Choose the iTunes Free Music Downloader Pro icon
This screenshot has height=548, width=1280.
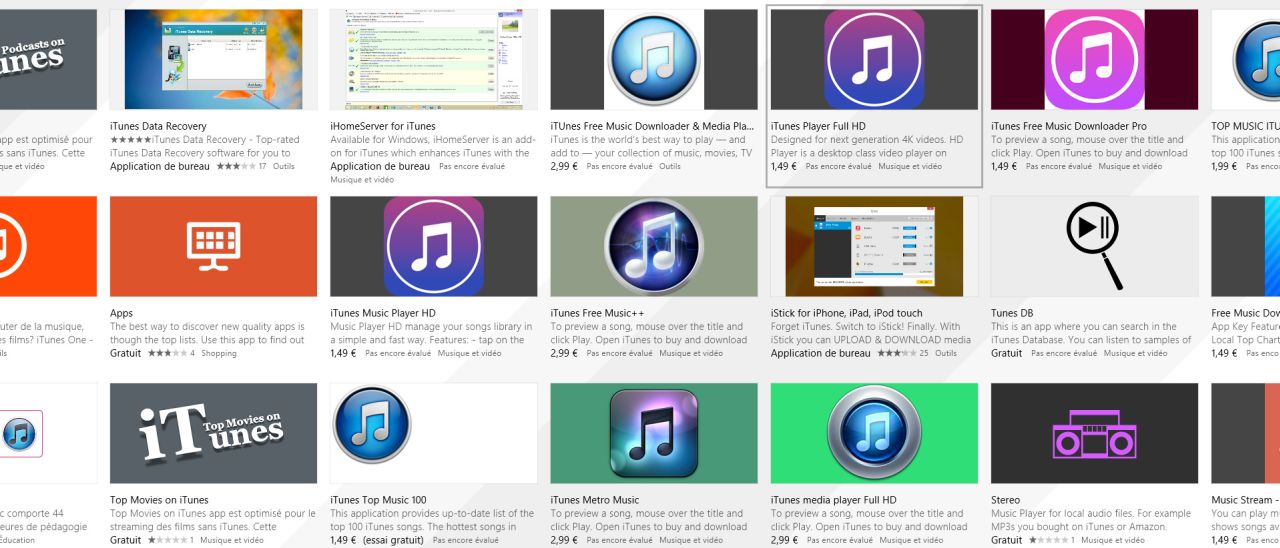1094,60
